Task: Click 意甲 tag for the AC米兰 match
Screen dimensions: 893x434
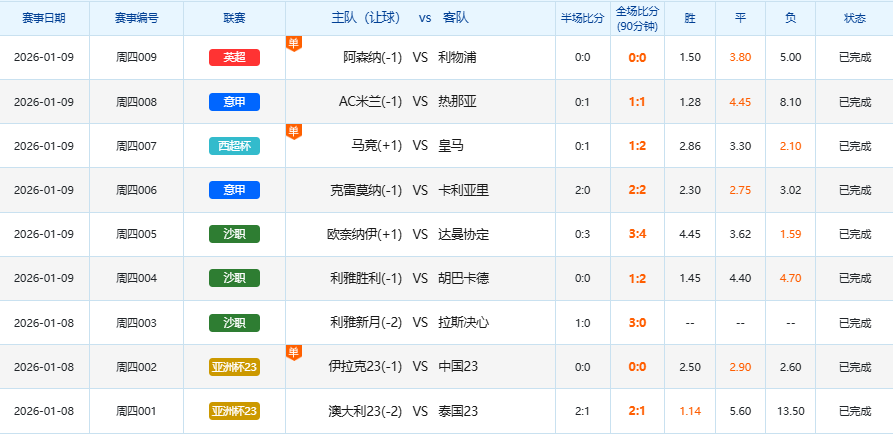Action: 234,102
